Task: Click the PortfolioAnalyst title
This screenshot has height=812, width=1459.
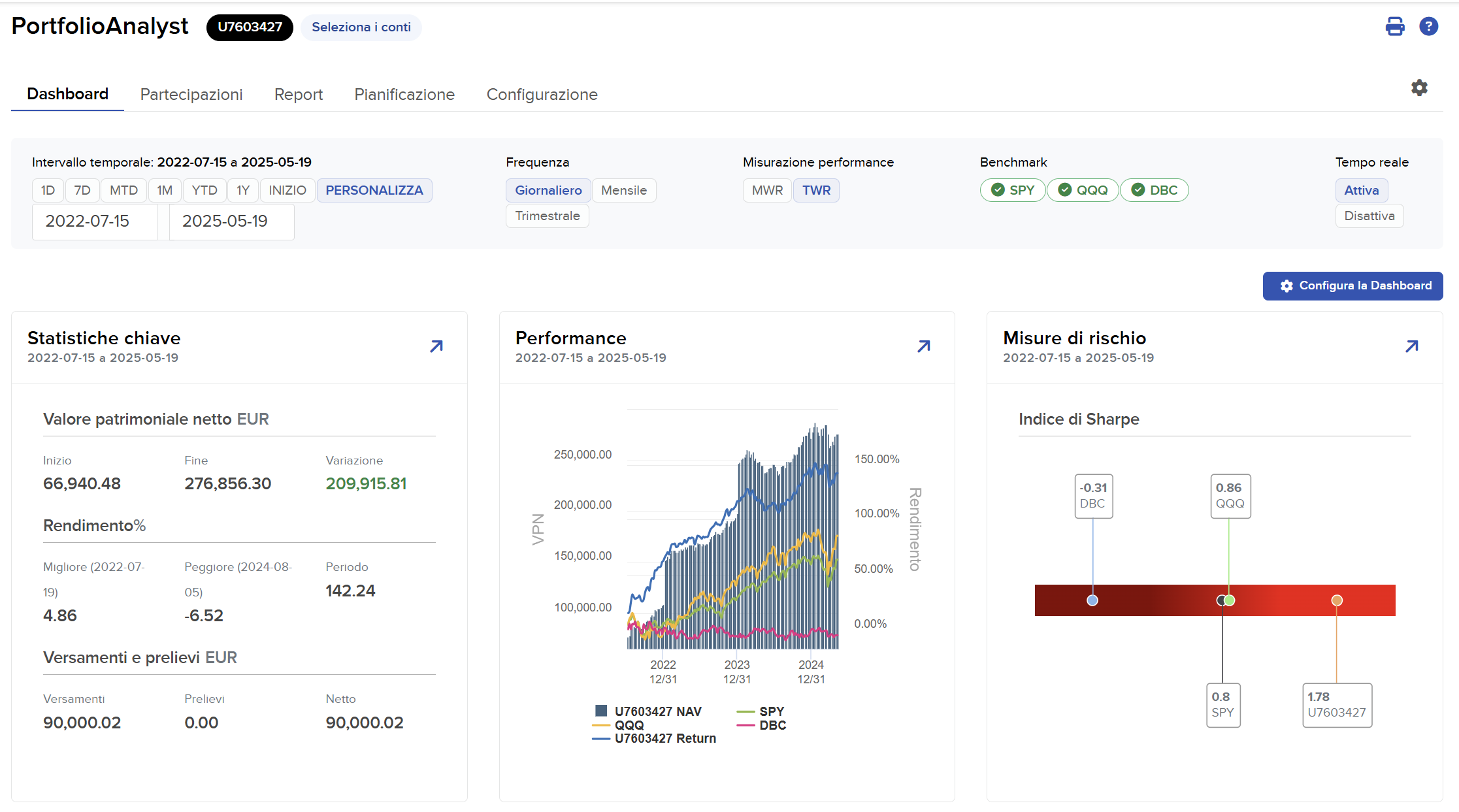Action: tap(100, 26)
